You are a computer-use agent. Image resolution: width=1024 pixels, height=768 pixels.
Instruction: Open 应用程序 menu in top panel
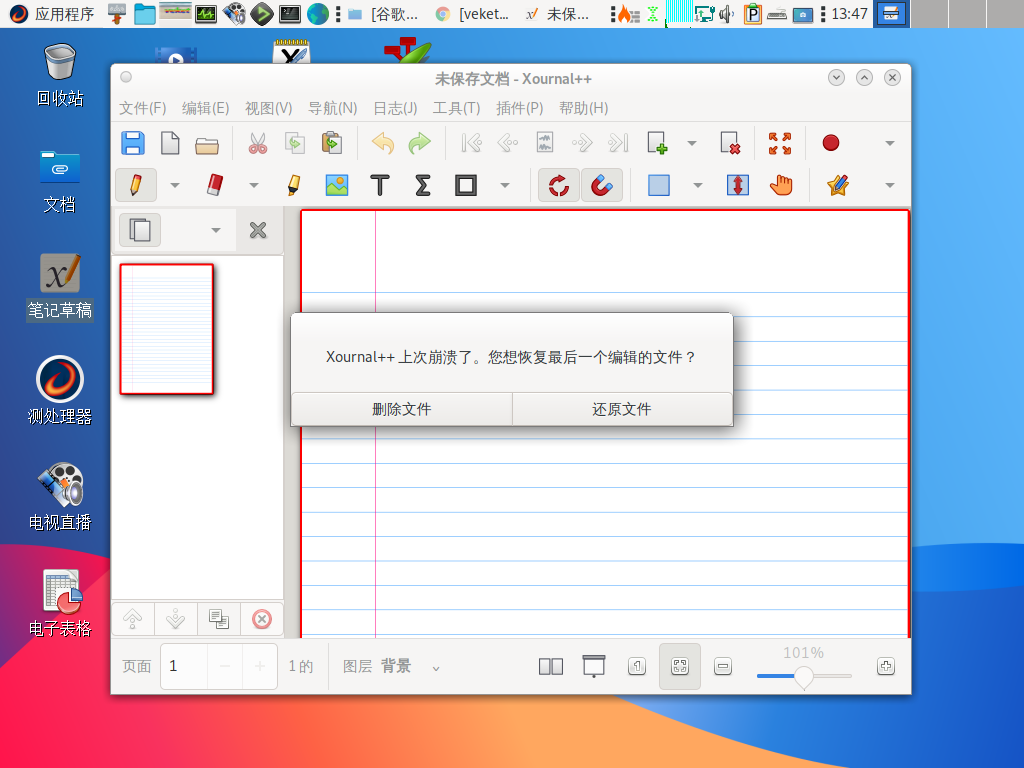tap(52, 14)
